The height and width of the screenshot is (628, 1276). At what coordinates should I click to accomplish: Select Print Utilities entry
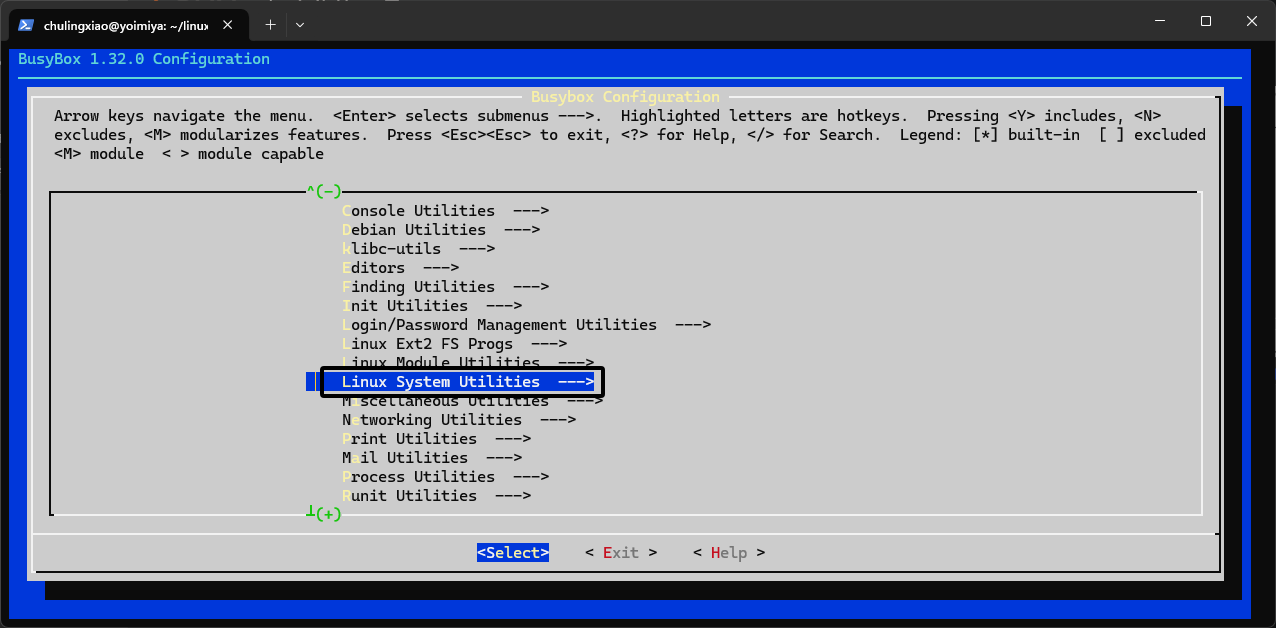pos(436,439)
